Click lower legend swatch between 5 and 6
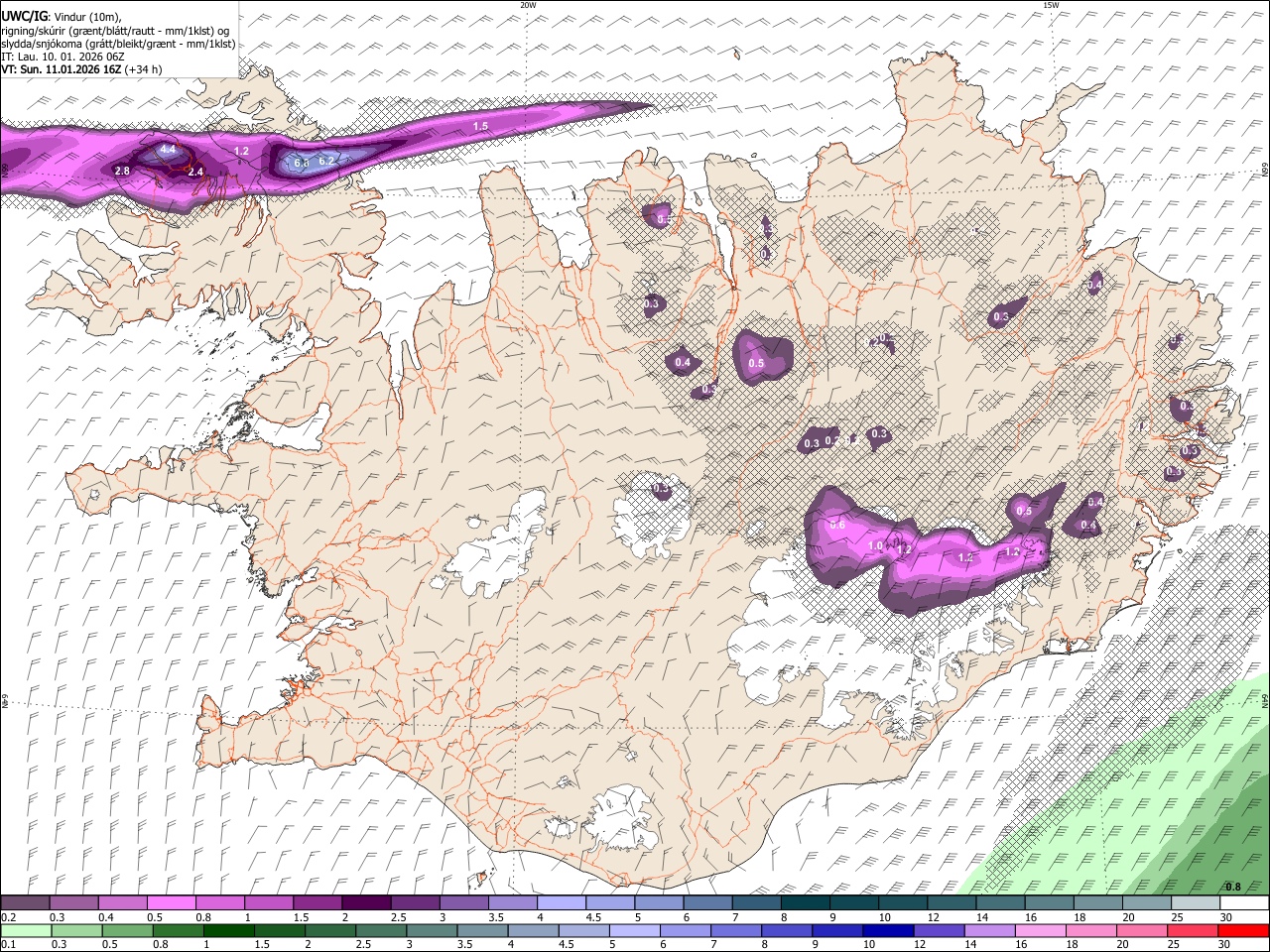 (x=635, y=930)
